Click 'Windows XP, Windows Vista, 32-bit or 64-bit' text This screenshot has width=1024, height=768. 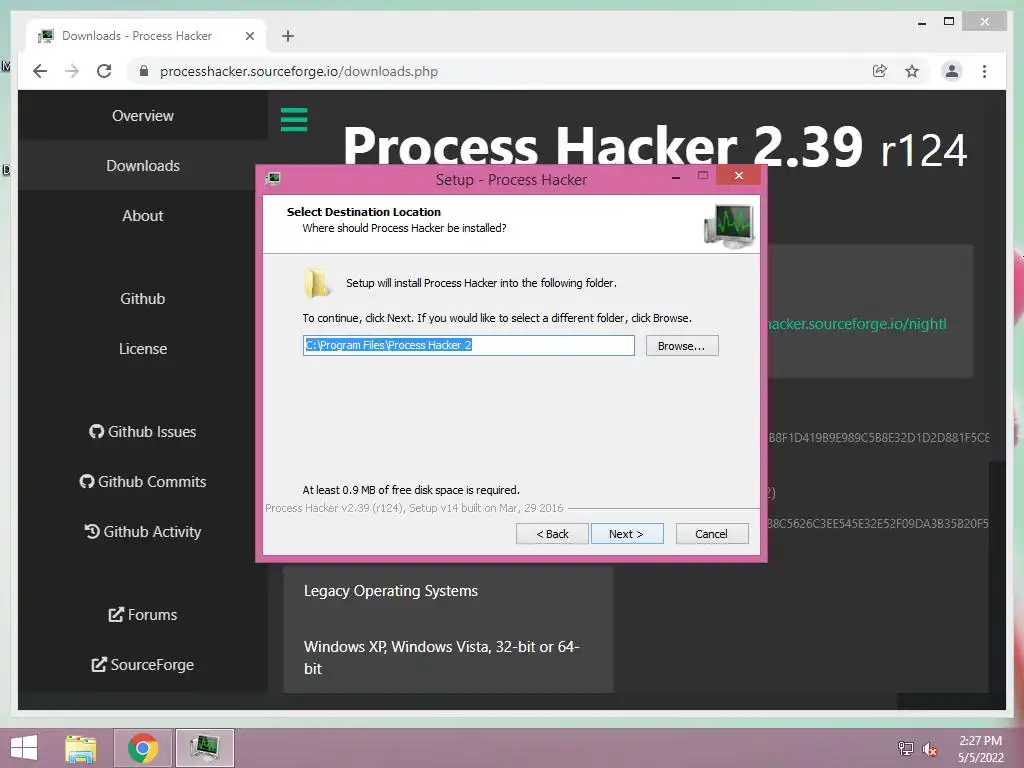[441, 658]
